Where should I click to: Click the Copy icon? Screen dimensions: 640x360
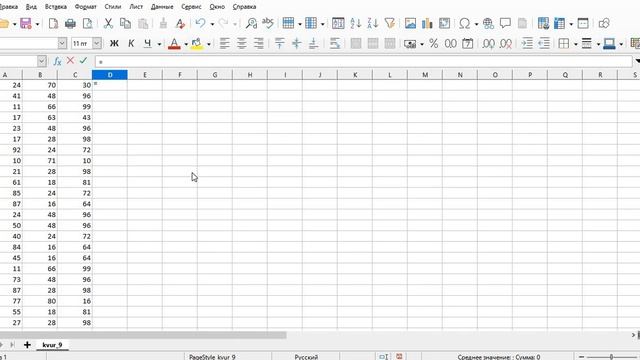click(x=125, y=23)
